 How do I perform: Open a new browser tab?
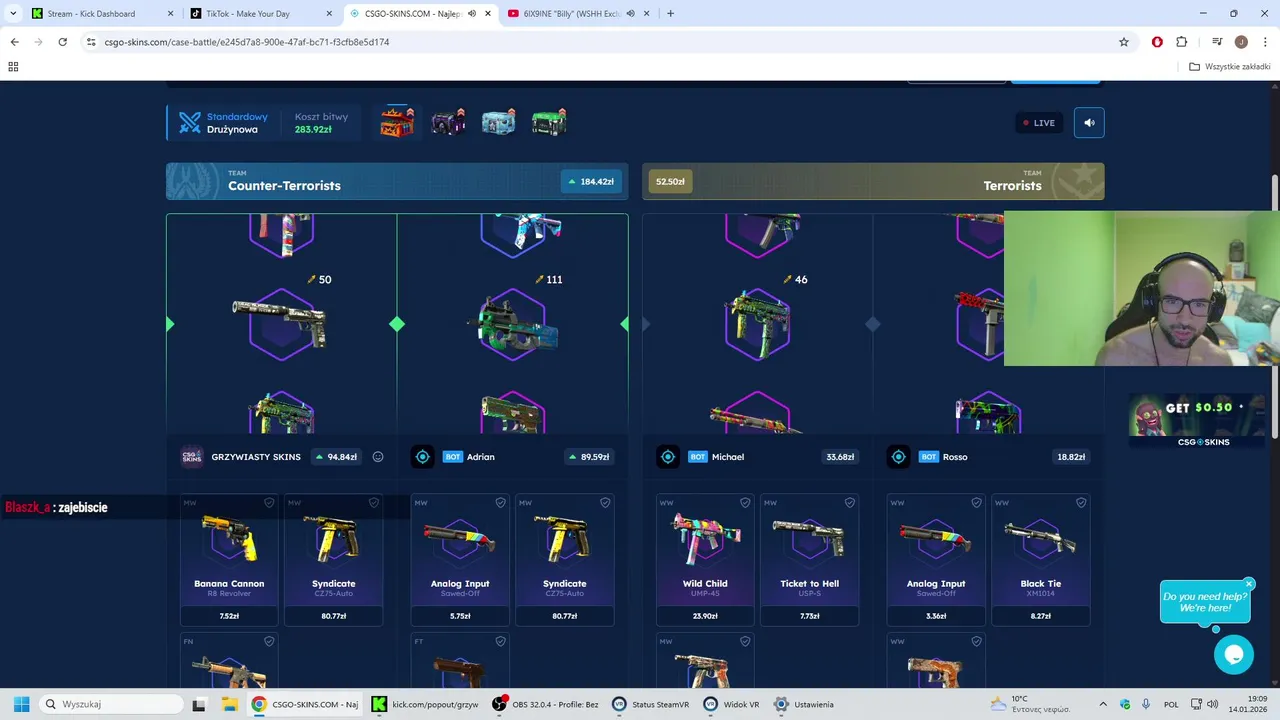pyautogui.click(x=670, y=14)
